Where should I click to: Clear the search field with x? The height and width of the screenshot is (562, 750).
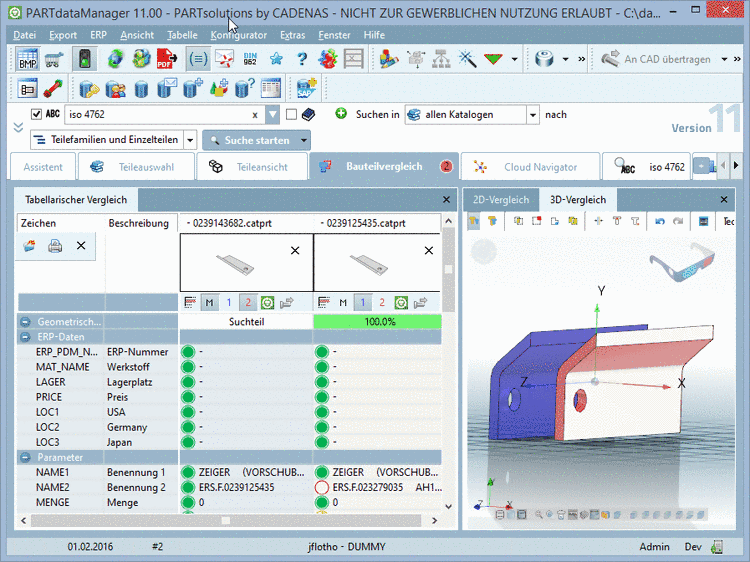[x=255, y=115]
